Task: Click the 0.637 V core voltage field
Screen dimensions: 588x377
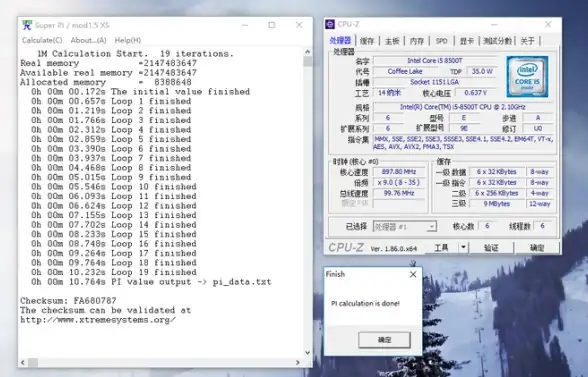Action: (x=476, y=93)
